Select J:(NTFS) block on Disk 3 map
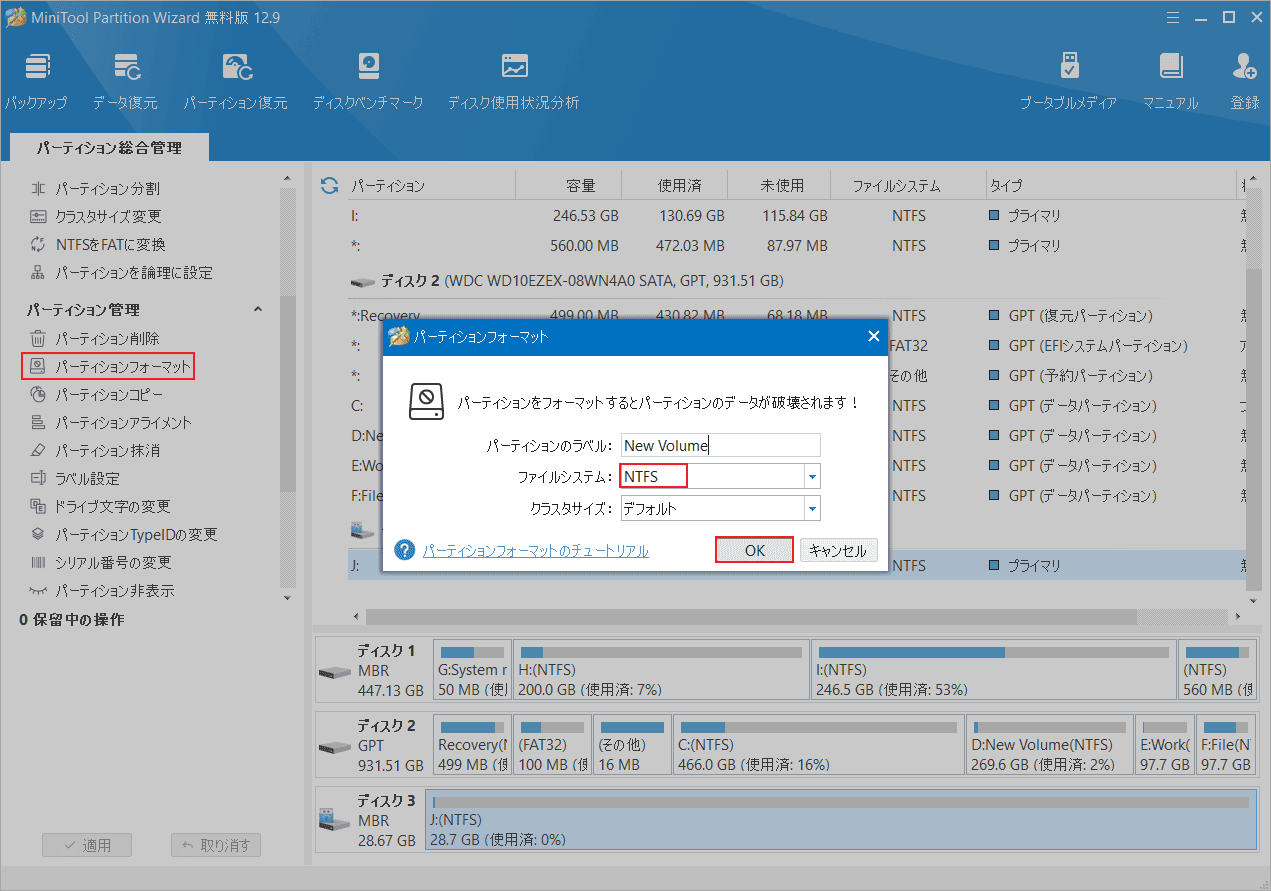This screenshot has width=1271, height=891. 841,820
